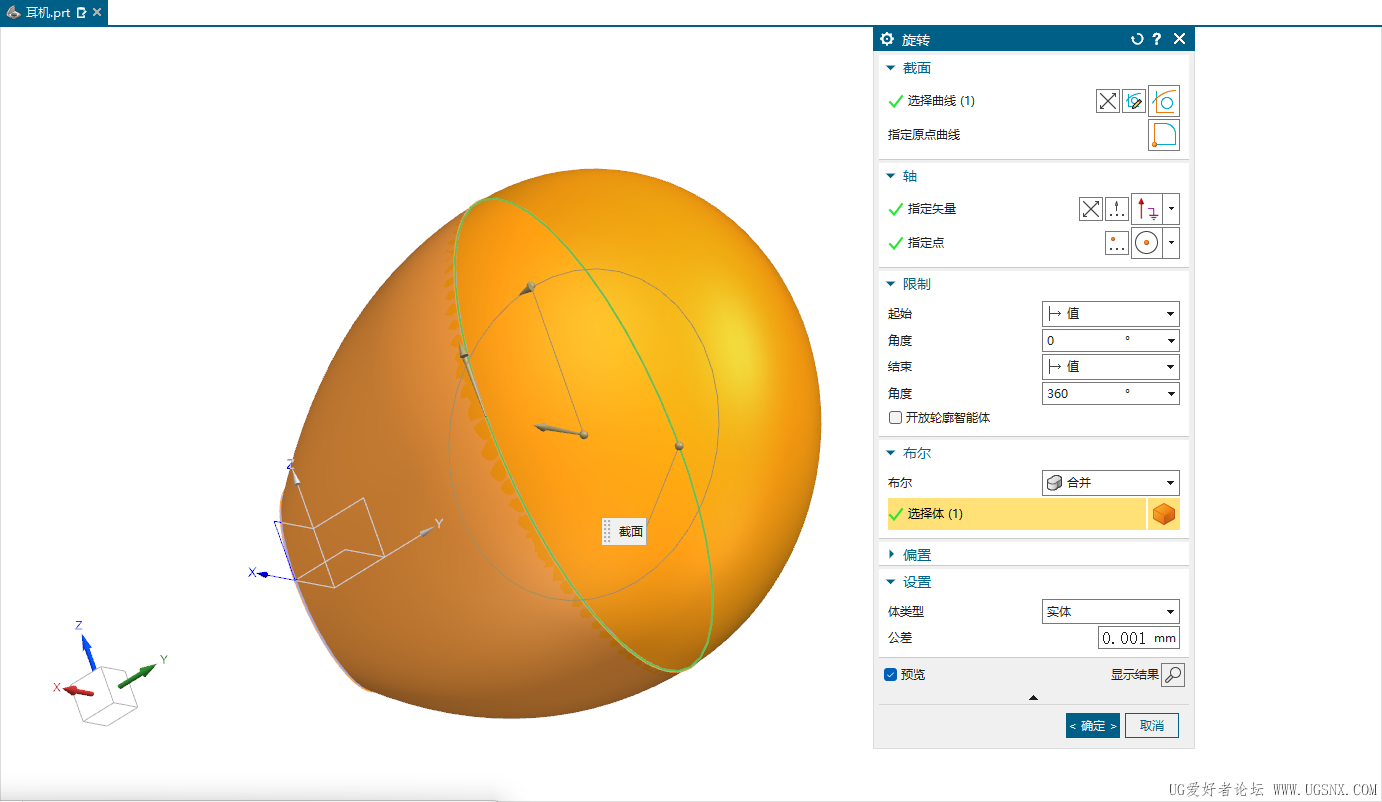Click the orange body icon beside 选择体
This screenshot has height=802, width=1382.
click(1163, 514)
